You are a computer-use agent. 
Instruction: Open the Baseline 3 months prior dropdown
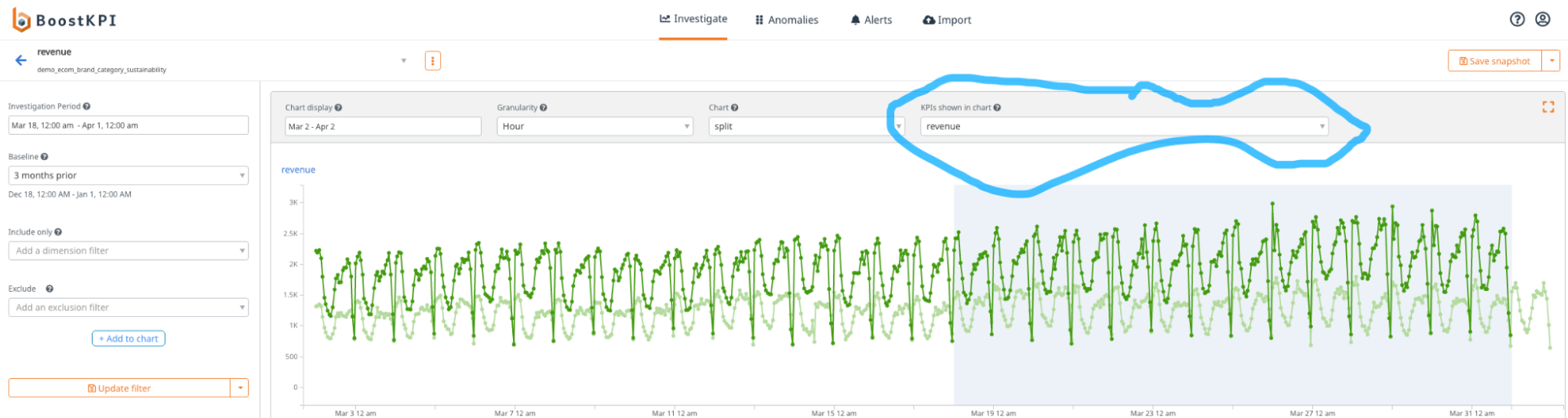(x=128, y=176)
